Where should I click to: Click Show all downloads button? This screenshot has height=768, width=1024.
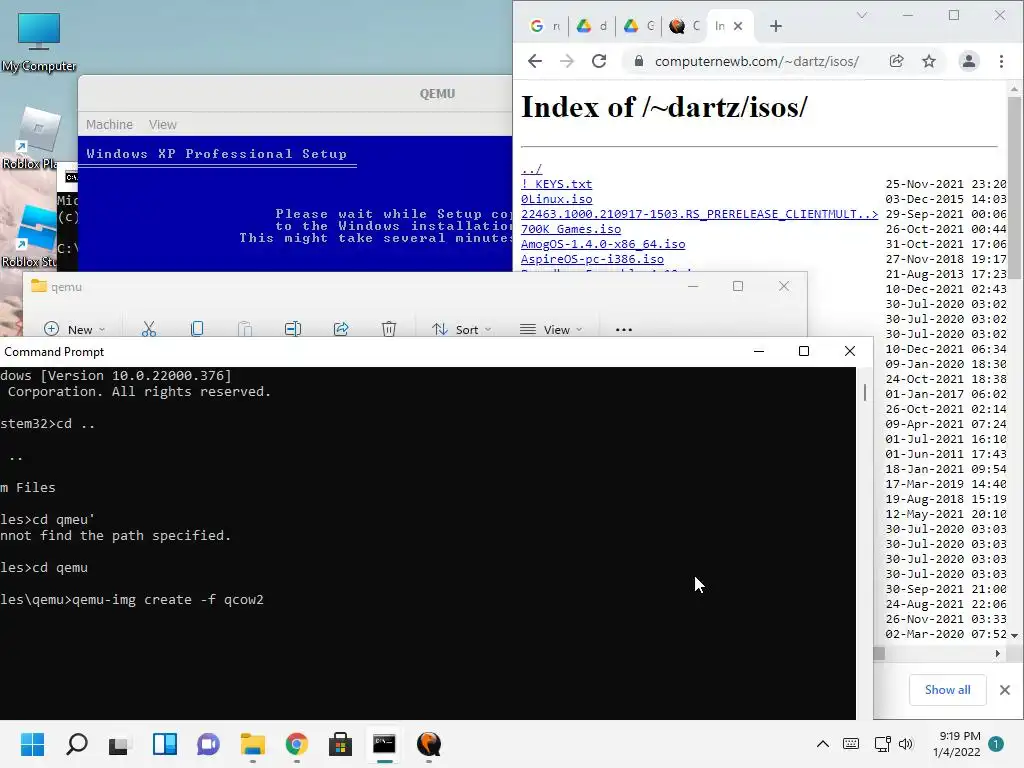pos(947,690)
